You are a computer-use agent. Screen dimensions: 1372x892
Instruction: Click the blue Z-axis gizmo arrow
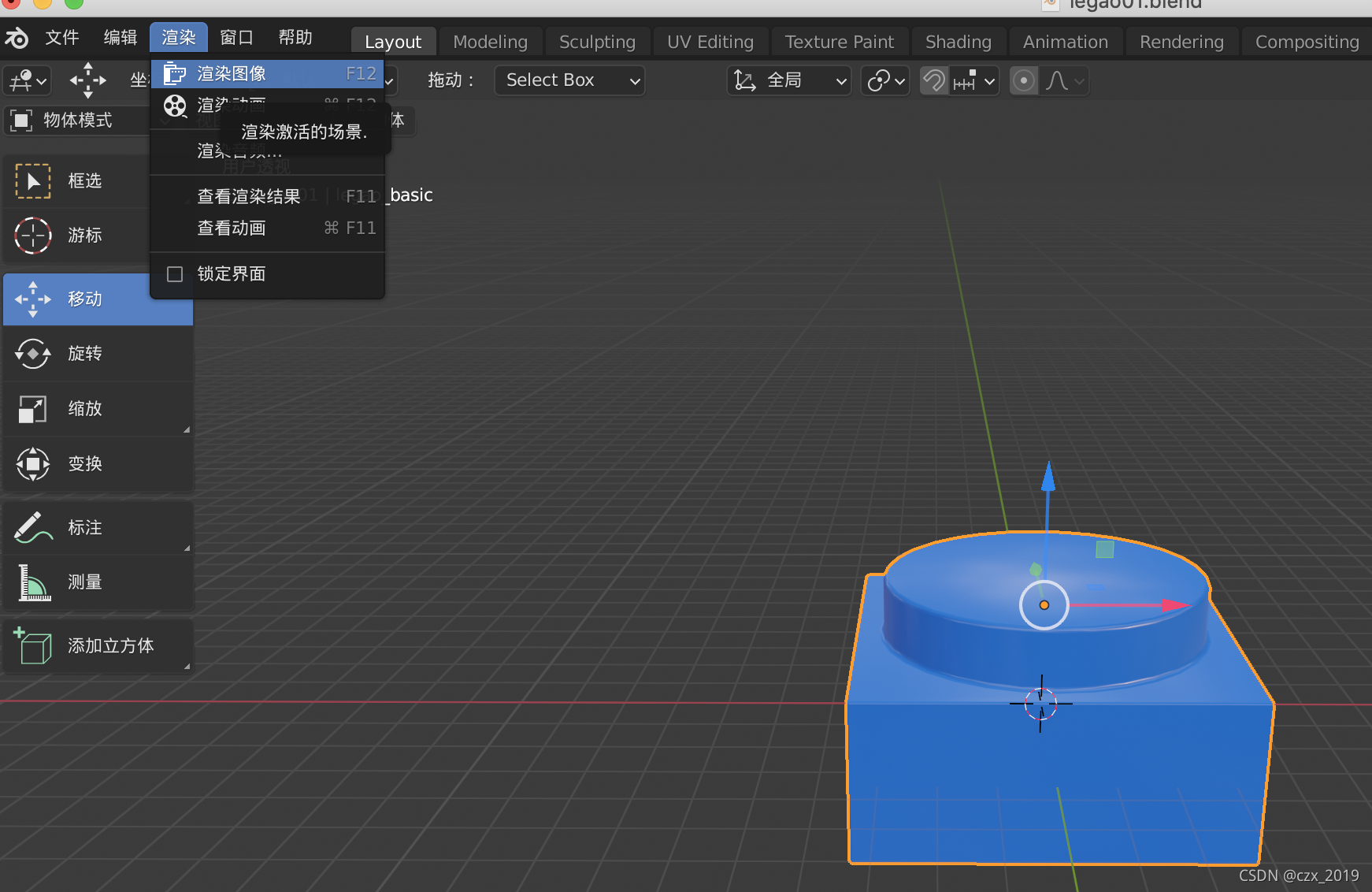click(1048, 478)
